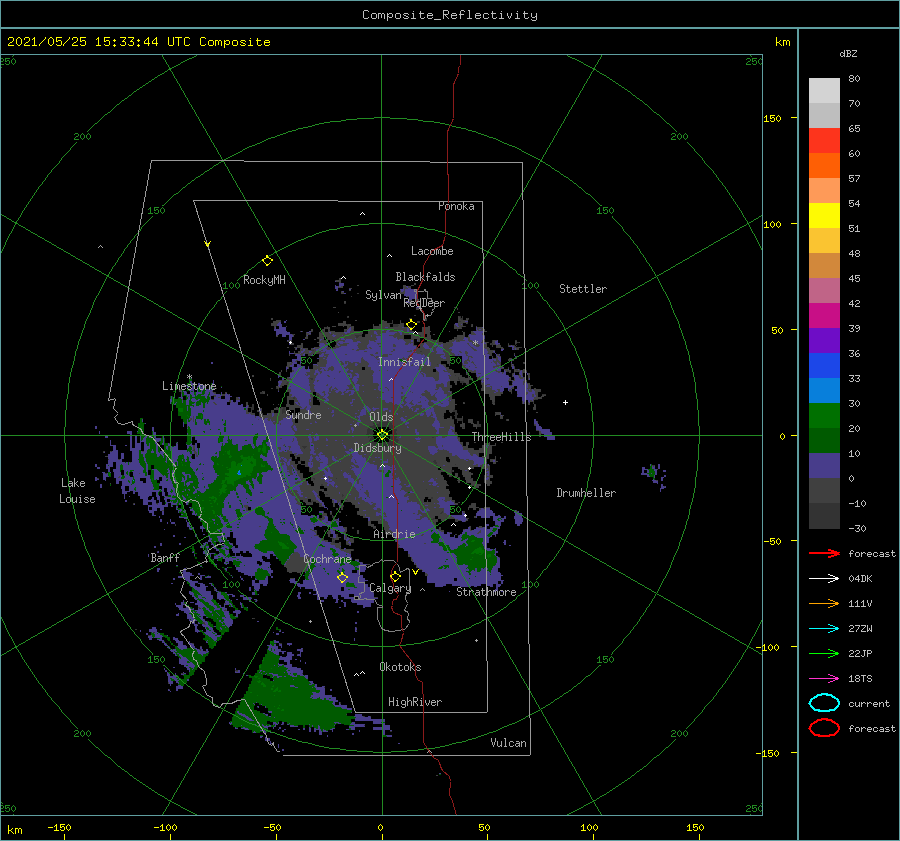Image resolution: width=900 pixels, height=841 pixels.
Task: Click the Lake Louise label
Action: click(77, 491)
